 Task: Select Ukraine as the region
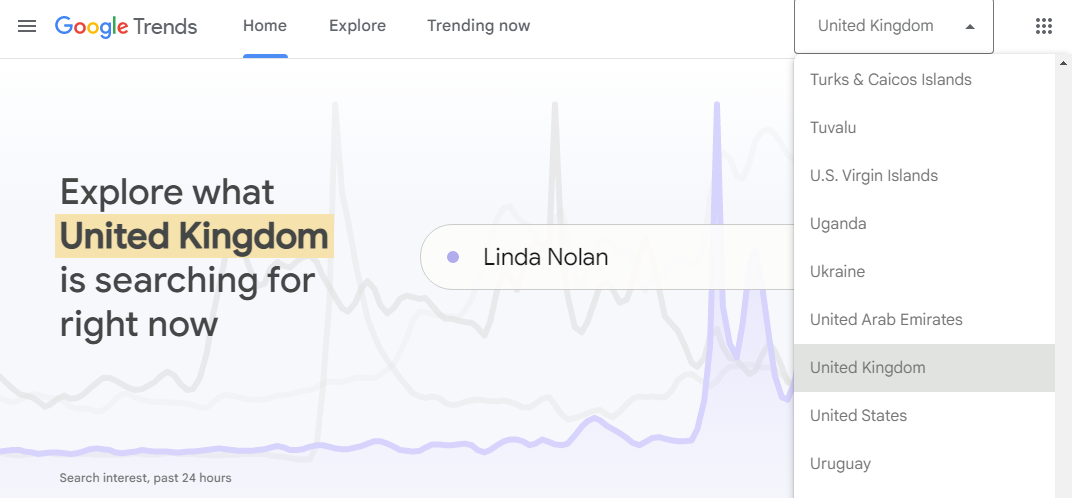[x=924, y=272]
